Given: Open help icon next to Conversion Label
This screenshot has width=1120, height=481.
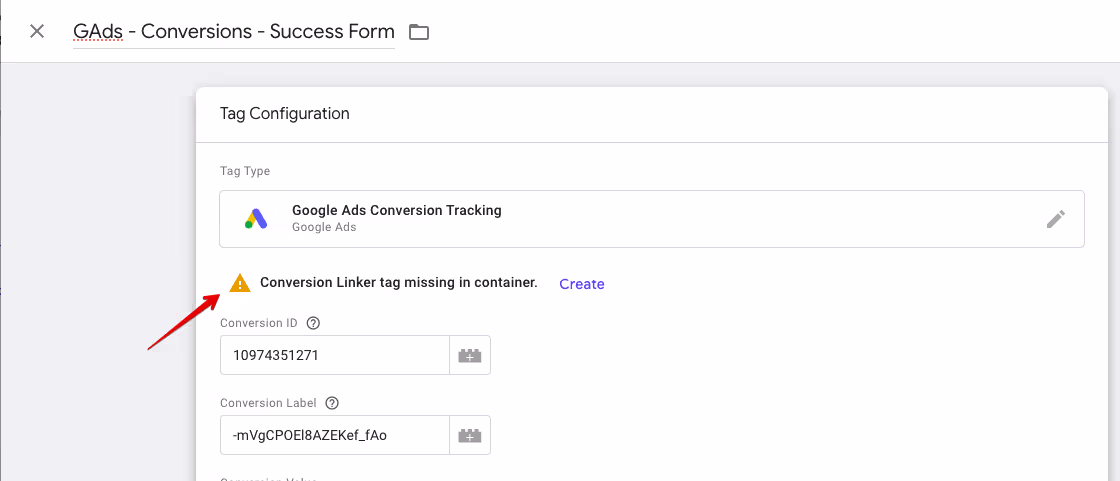Looking at the screenshot, I should click(331, 403).
